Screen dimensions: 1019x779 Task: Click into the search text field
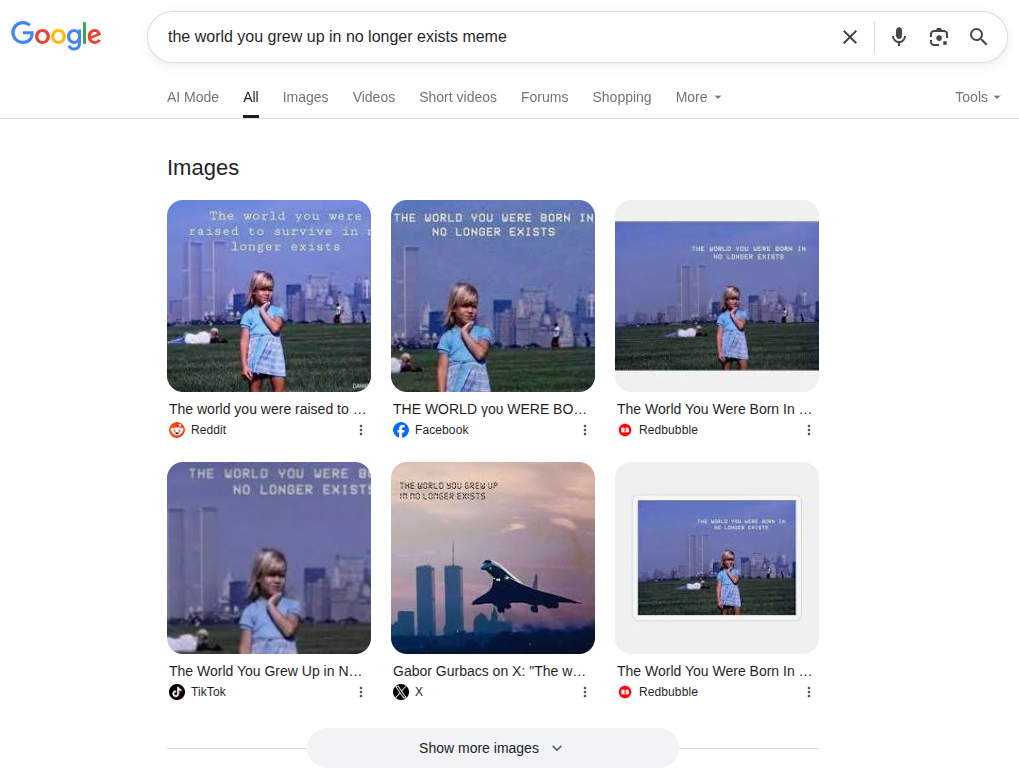[x=494, y=37]
